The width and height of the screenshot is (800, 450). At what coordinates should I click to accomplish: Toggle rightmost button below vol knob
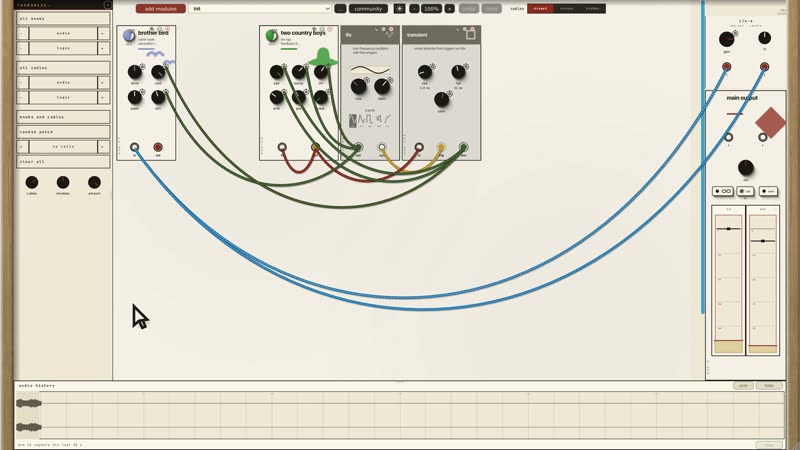pyautogui.click(x=768, y=191)
